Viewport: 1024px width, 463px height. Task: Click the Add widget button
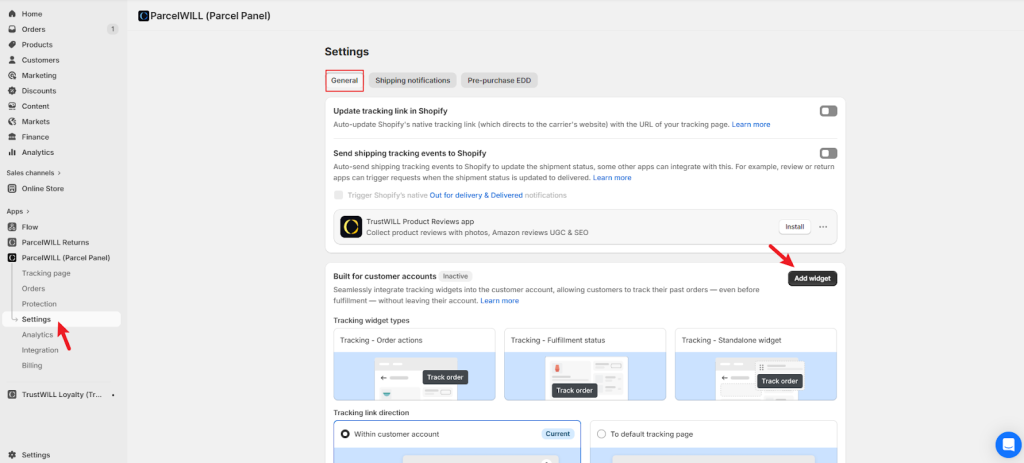tap(812, 278)
